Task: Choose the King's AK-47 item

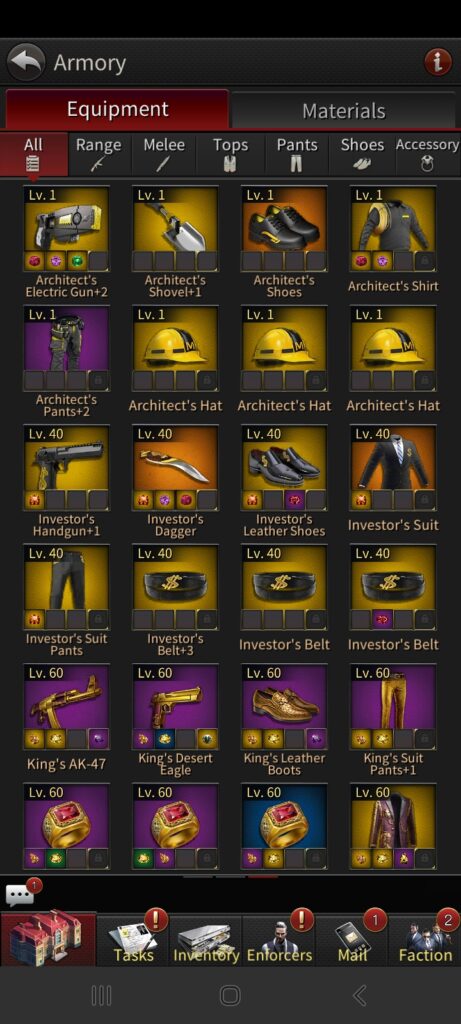Action: click(67, 718)
